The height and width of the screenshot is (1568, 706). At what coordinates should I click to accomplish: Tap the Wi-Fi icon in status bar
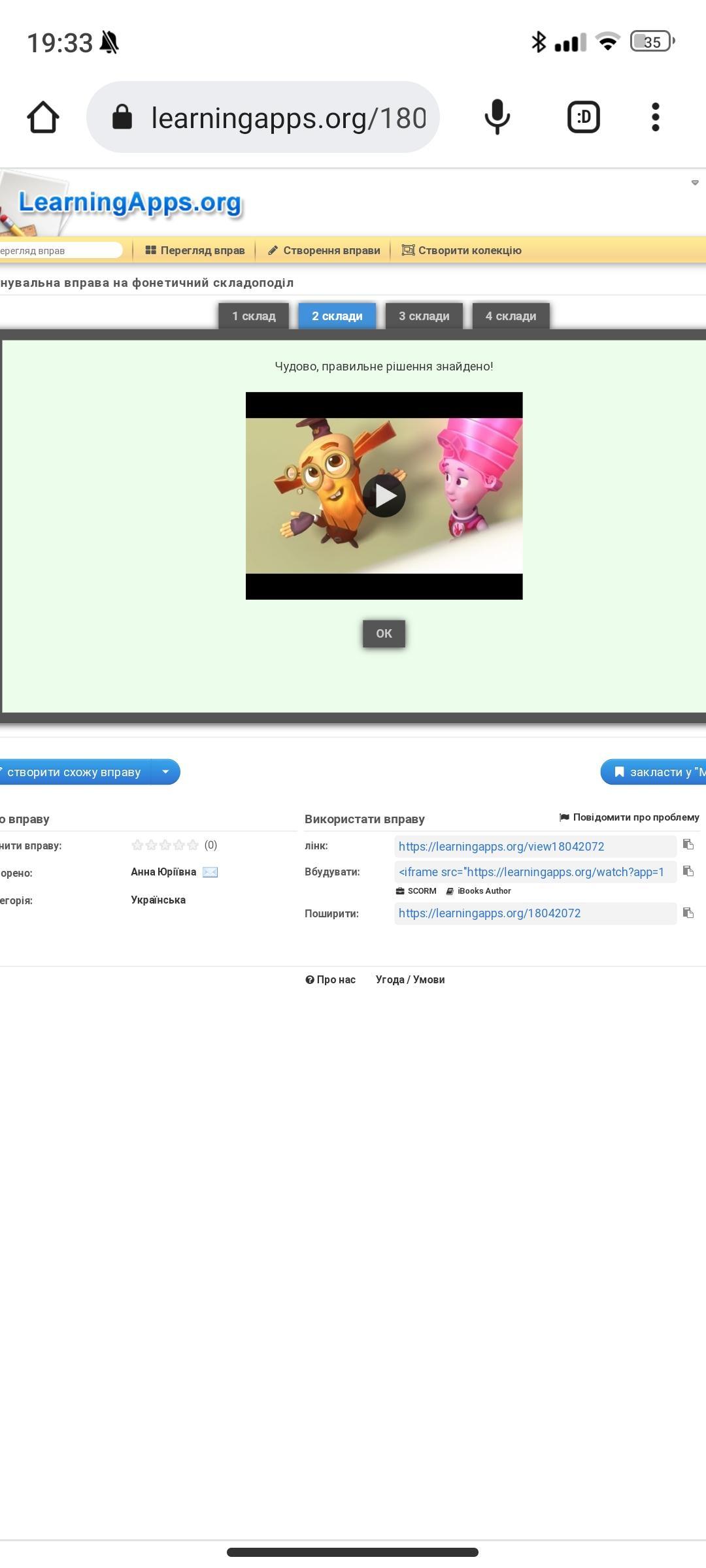pos(608,42)
